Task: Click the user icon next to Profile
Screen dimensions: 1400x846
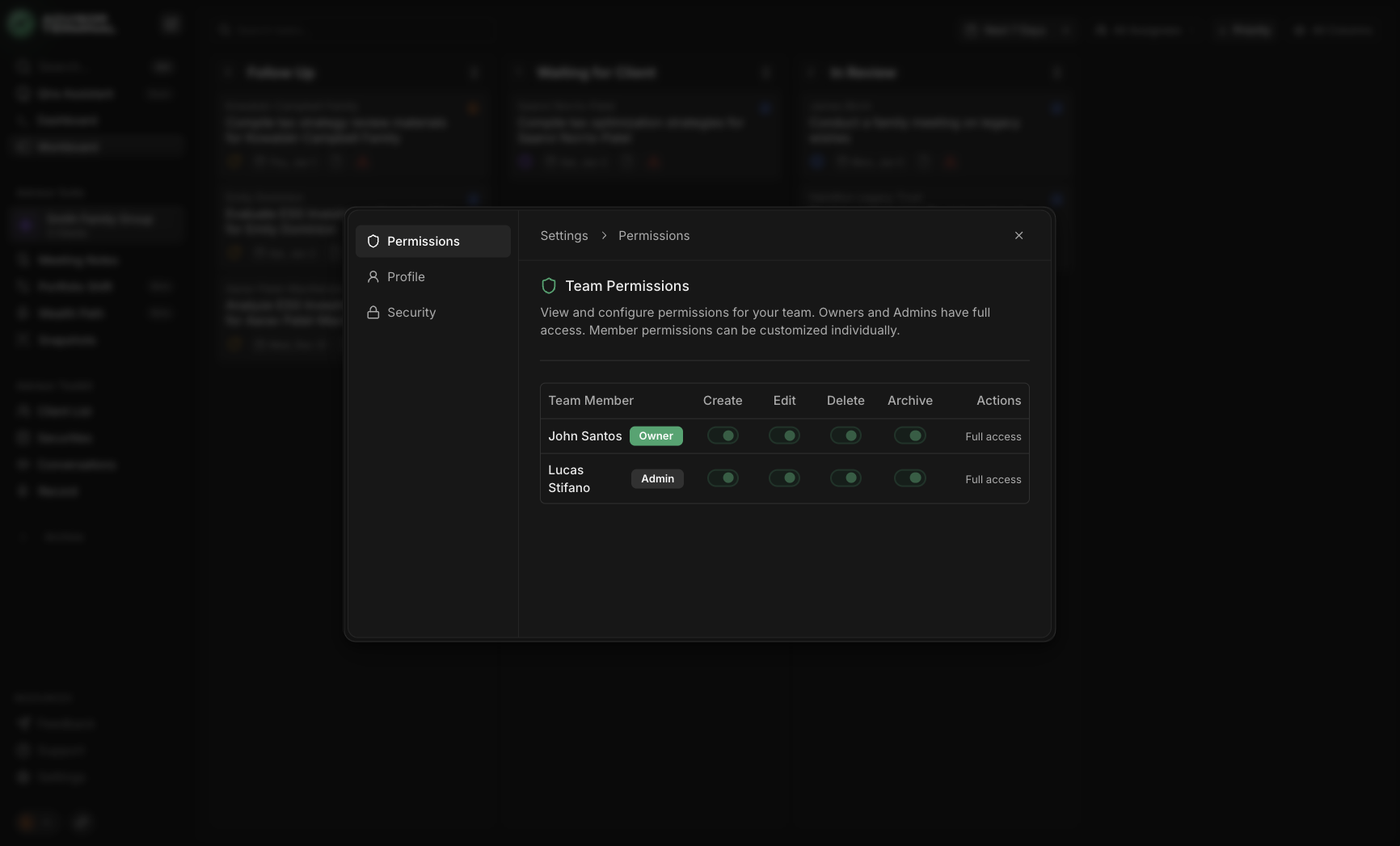Action: (x=373, y=277)
